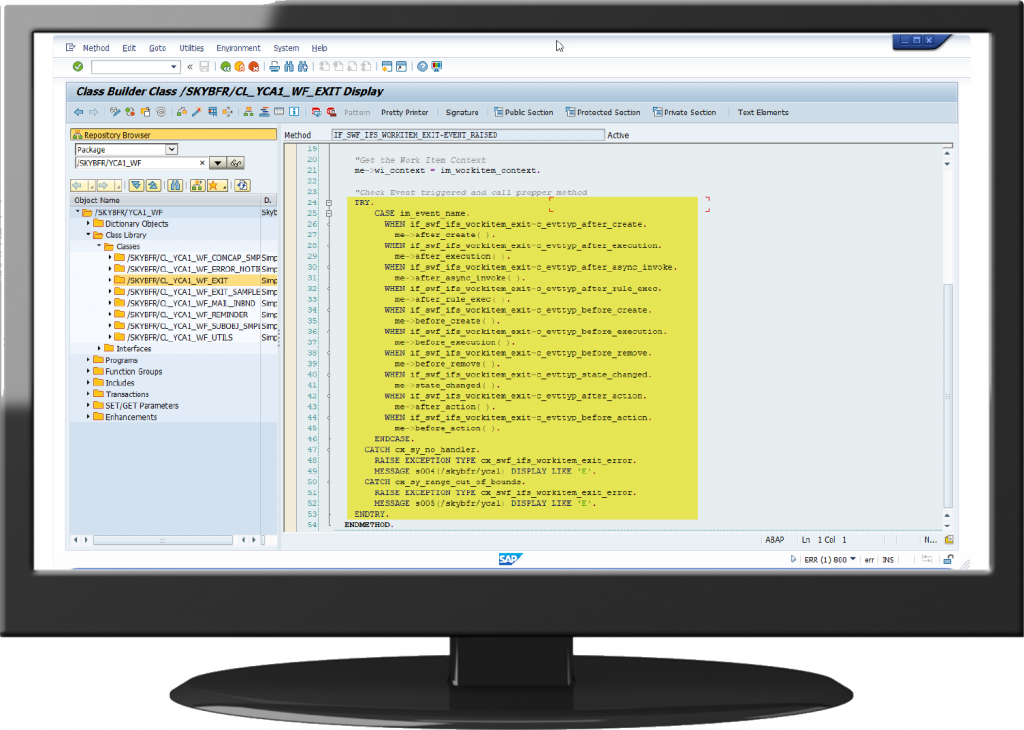Open the Utilities menu
1024x730 pixels.
pos(191,48)
